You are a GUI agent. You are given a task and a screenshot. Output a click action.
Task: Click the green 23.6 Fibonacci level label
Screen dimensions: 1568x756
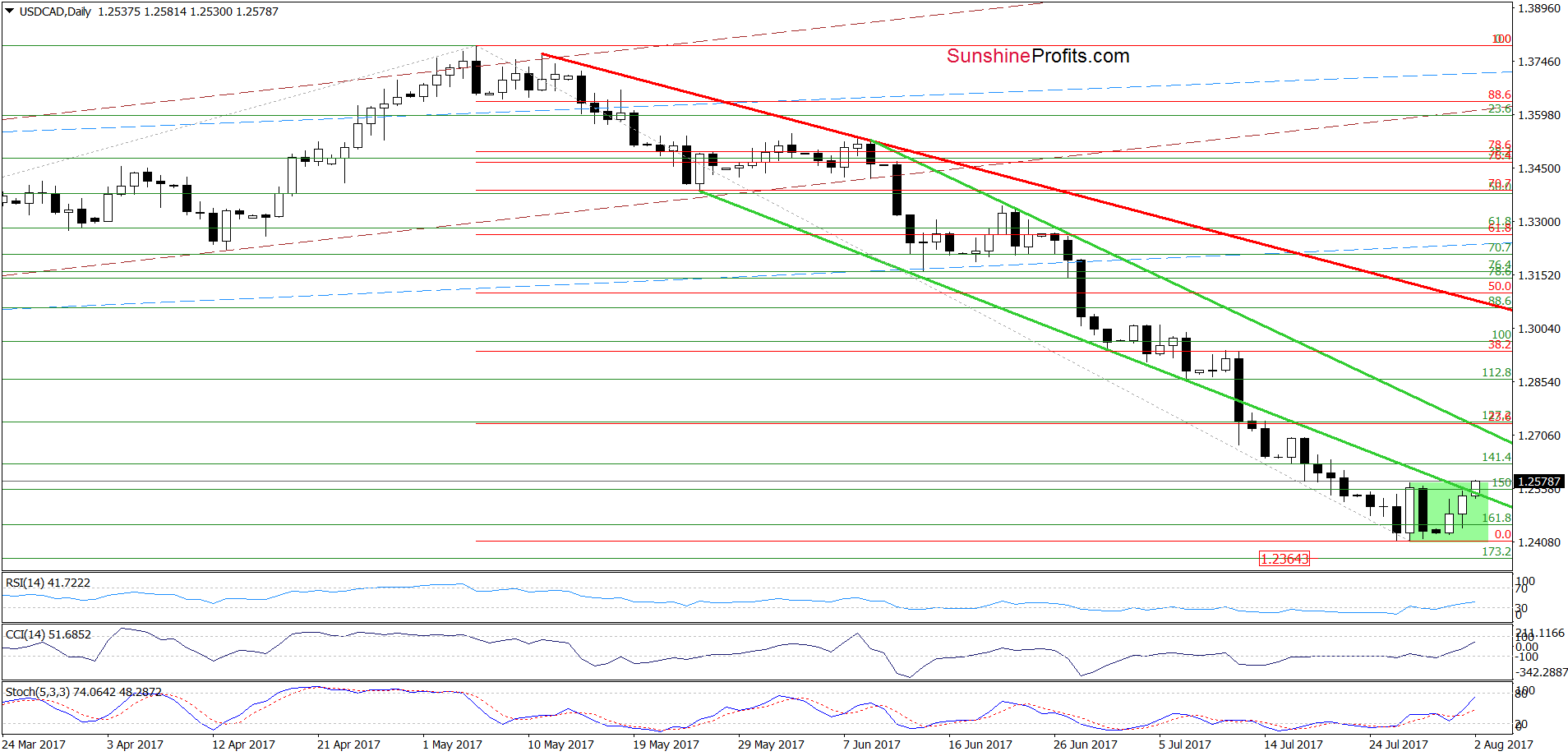pos(1500,108)
